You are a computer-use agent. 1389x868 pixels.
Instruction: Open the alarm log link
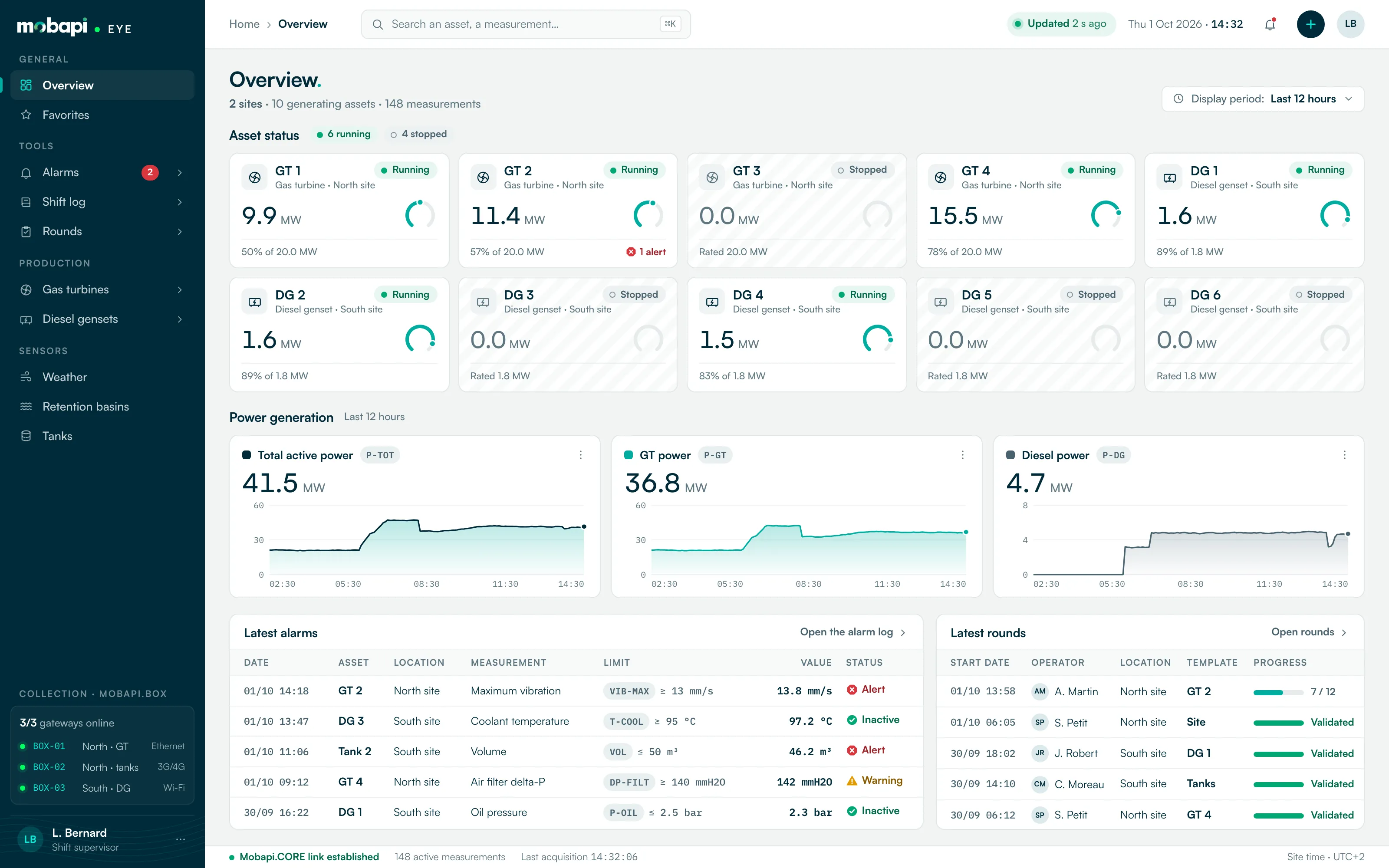pos(852,632)
